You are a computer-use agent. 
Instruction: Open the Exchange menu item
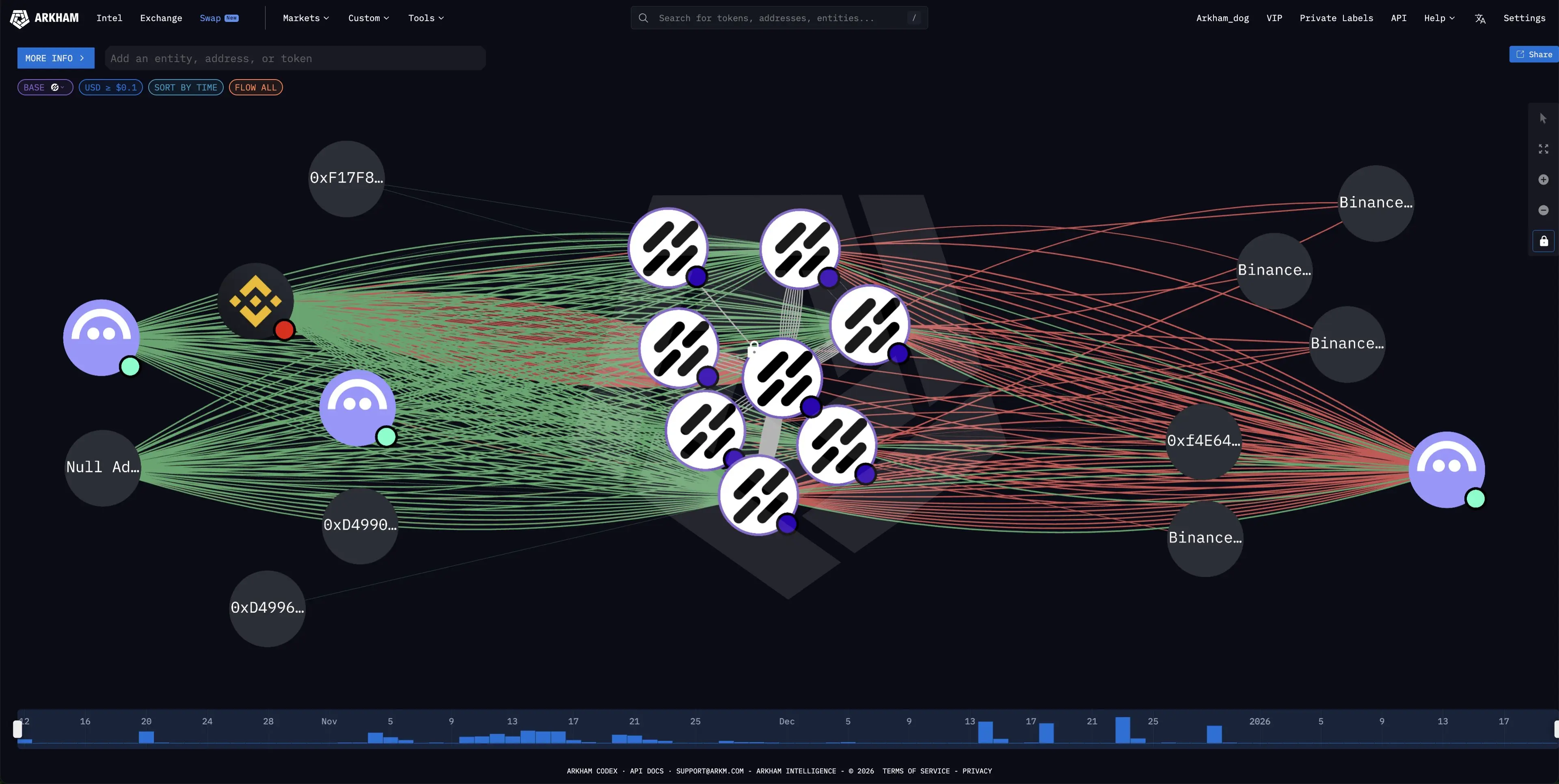[161, 18]
